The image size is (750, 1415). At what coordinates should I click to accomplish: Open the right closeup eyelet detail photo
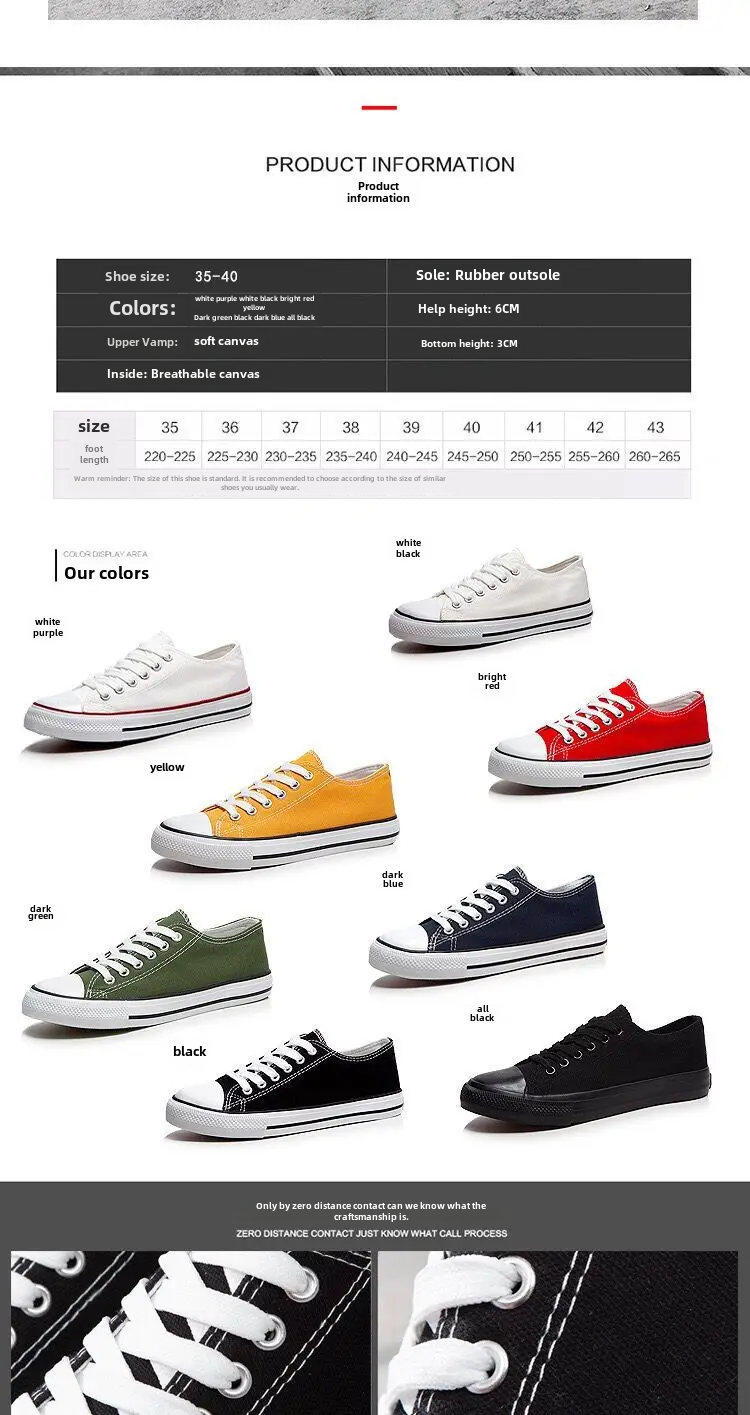(x=558, y=1332)
